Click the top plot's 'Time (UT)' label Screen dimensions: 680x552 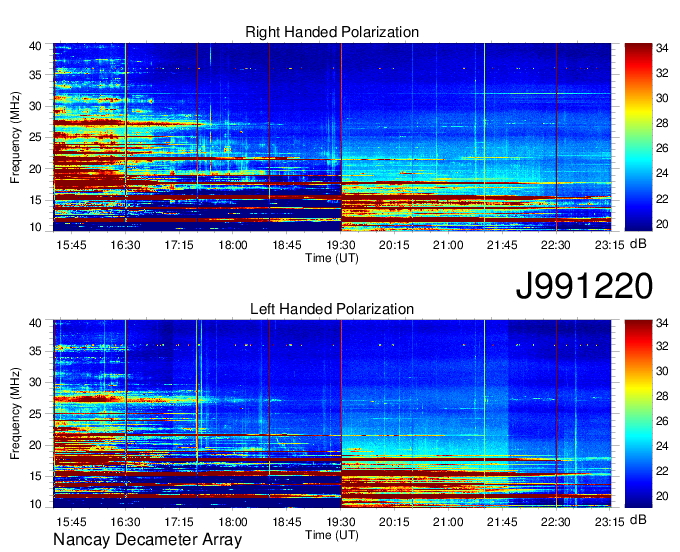tap(332, 258)
